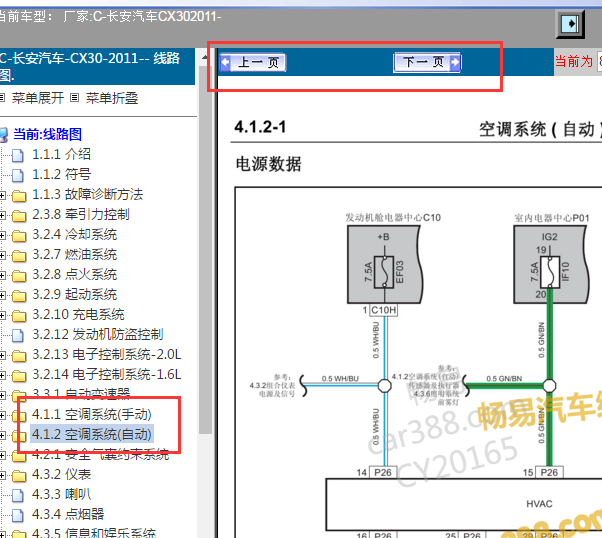
Task: Click C10H connector label
Action: (384, 310)
